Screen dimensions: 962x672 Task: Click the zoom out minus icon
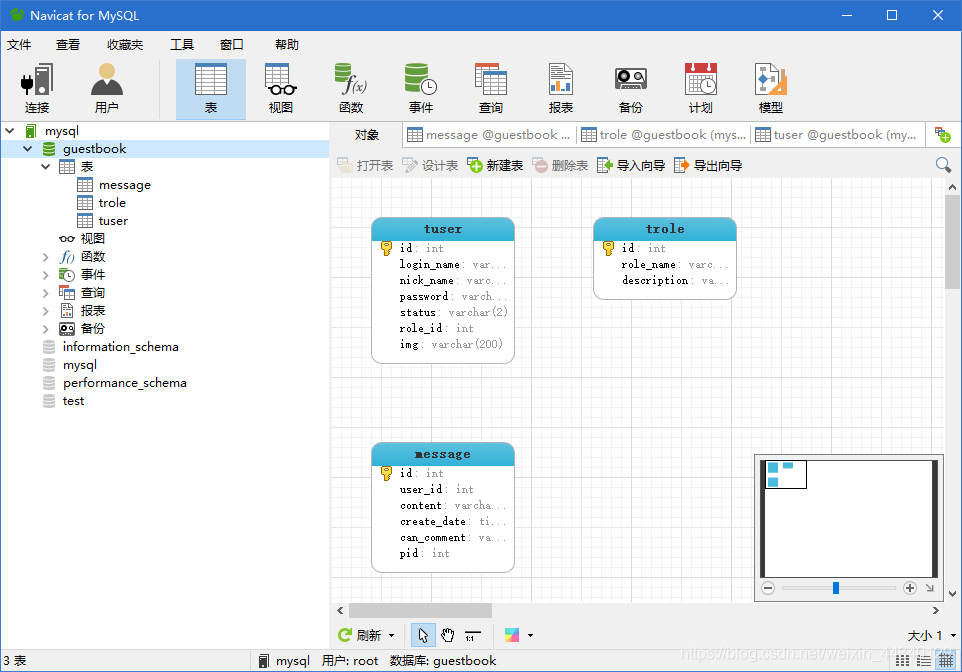click(768, 588)
